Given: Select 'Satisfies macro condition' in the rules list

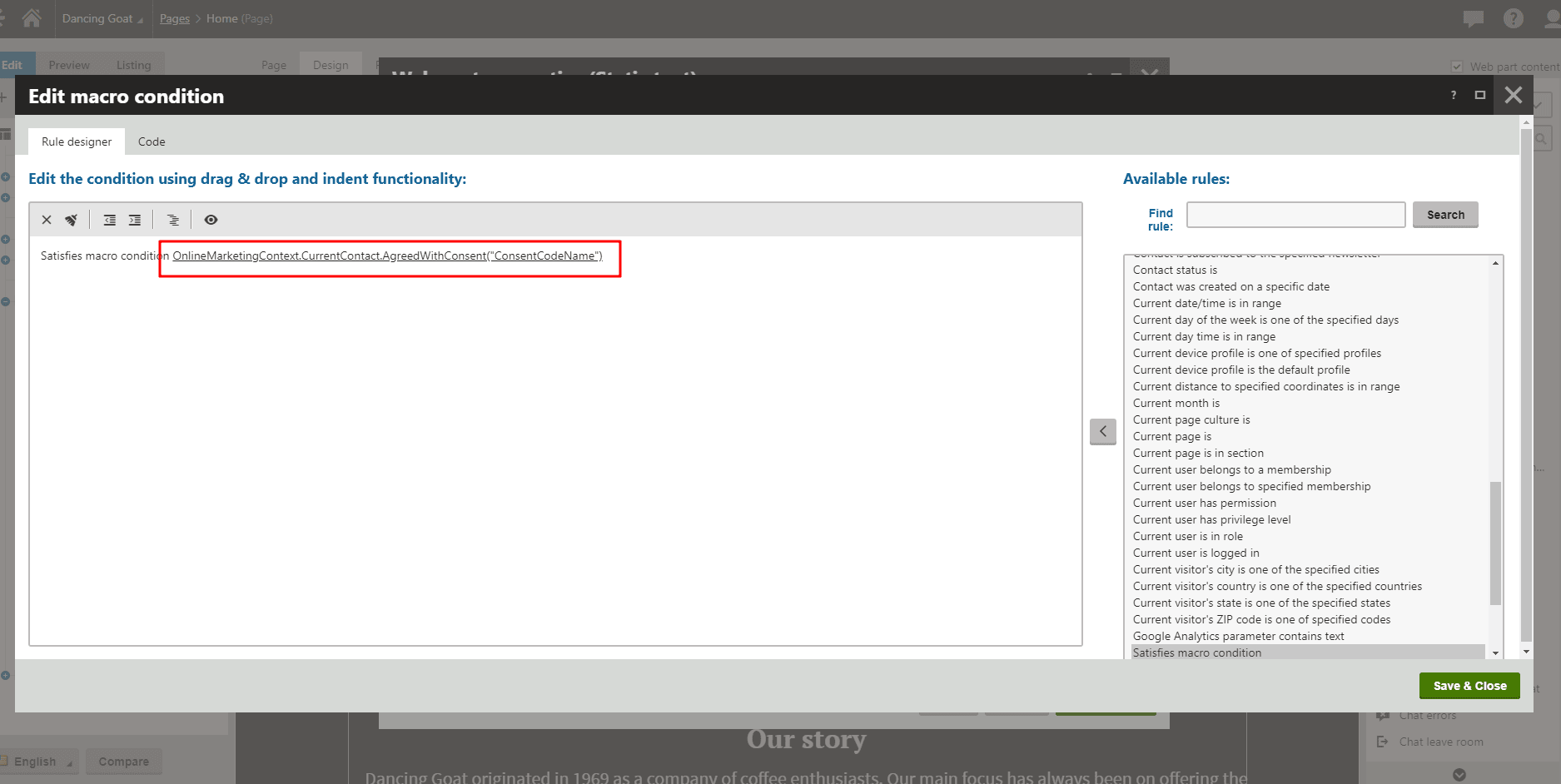Looking at the screenshot, I should 1196,653.
